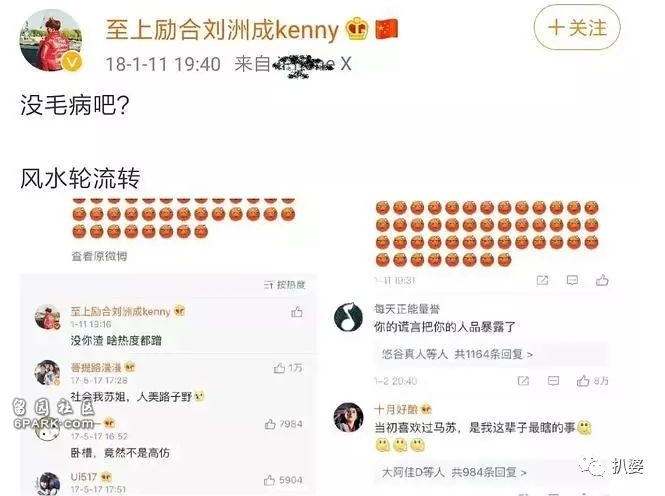The height and width of the screenshot is (496, 665).
Task: Like the comment 没你渣 啥热度都蹭
Action: 297,312
